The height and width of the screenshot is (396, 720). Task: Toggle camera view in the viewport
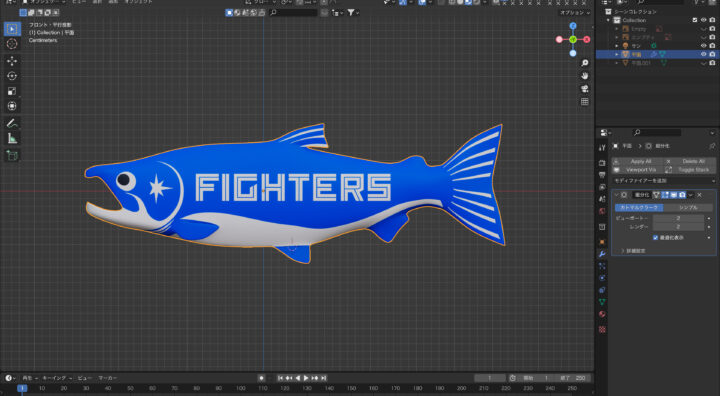[585, 89]
